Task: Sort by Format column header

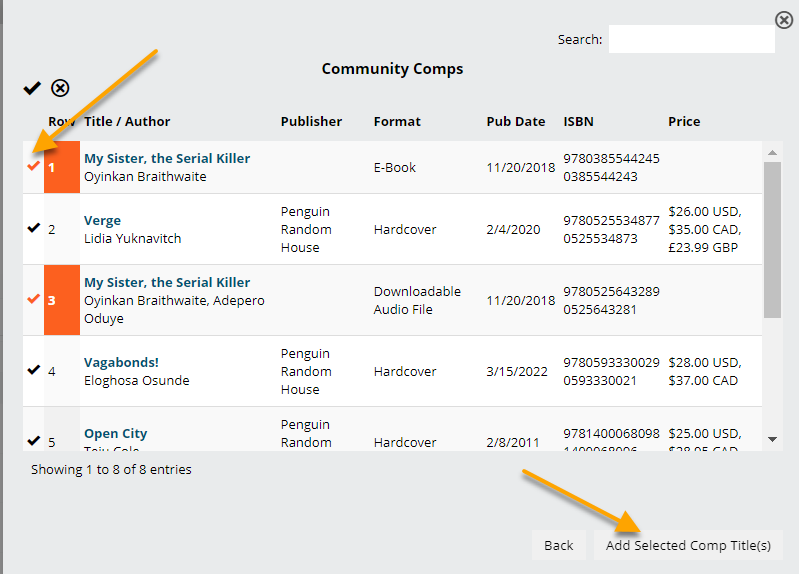Action: [x=397, y=121]
